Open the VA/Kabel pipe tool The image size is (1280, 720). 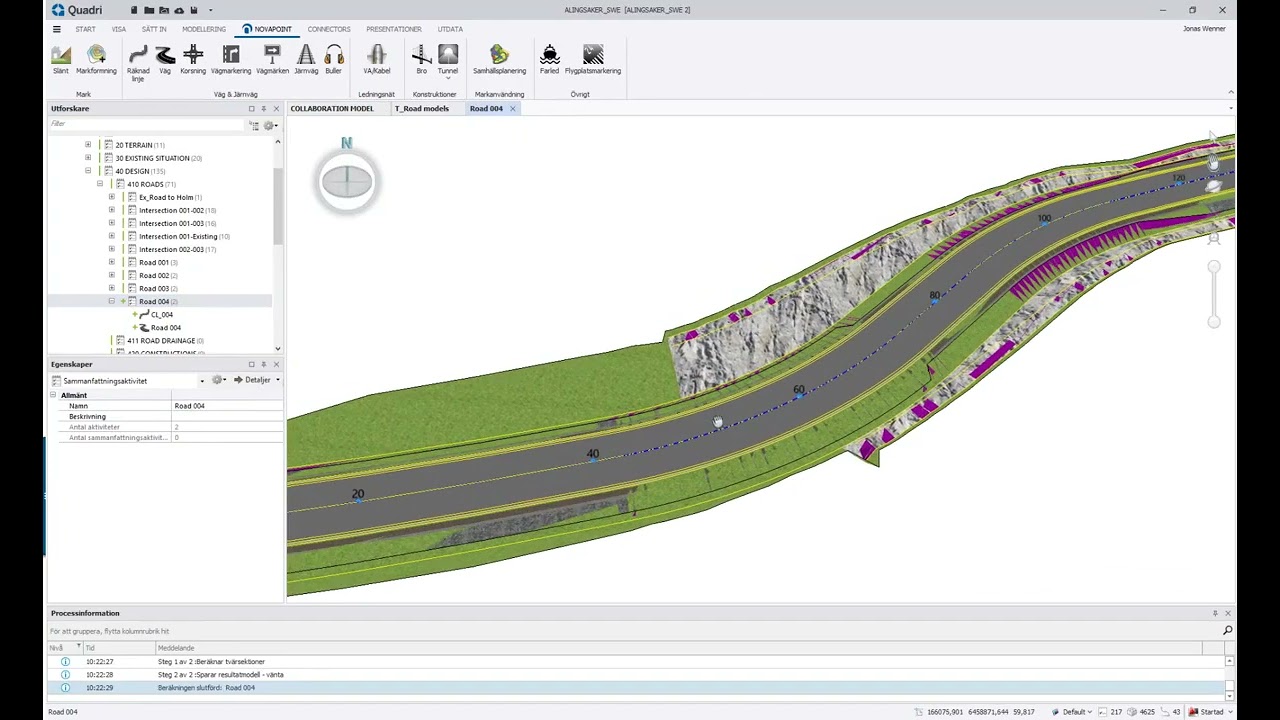[377, 60]
